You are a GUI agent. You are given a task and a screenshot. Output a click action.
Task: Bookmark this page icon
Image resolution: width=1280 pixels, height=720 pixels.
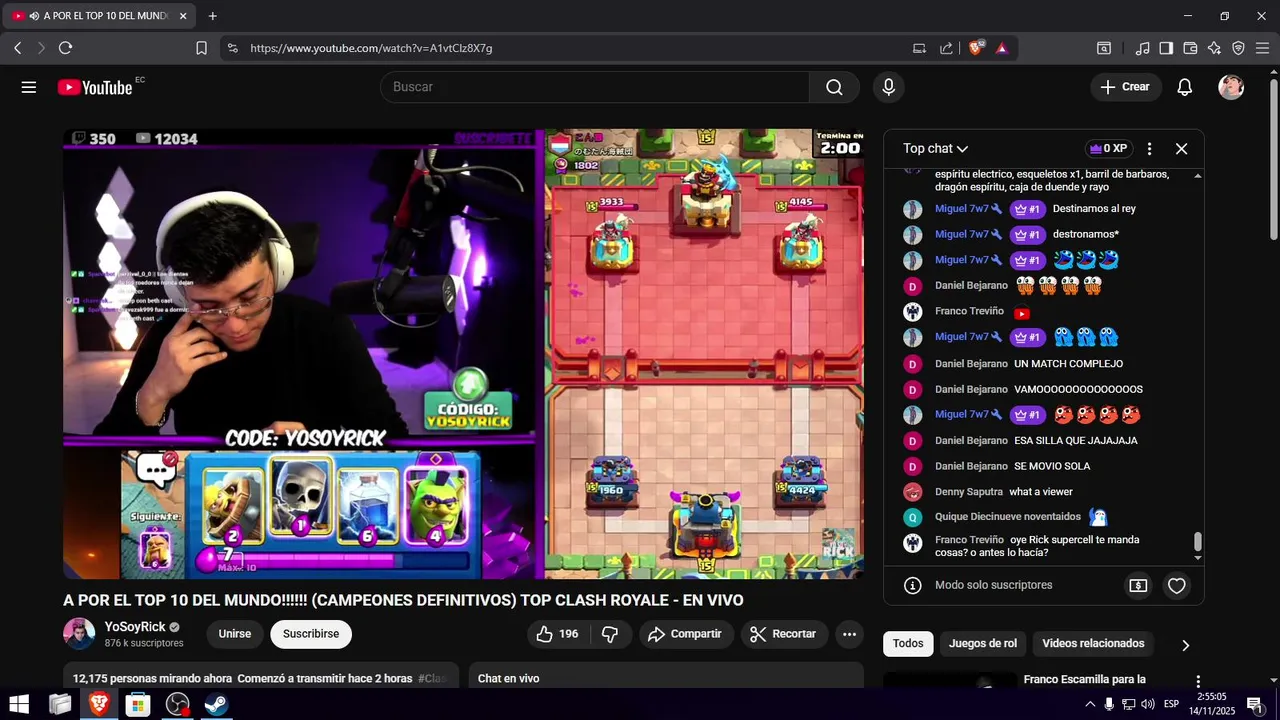(201, 48)
